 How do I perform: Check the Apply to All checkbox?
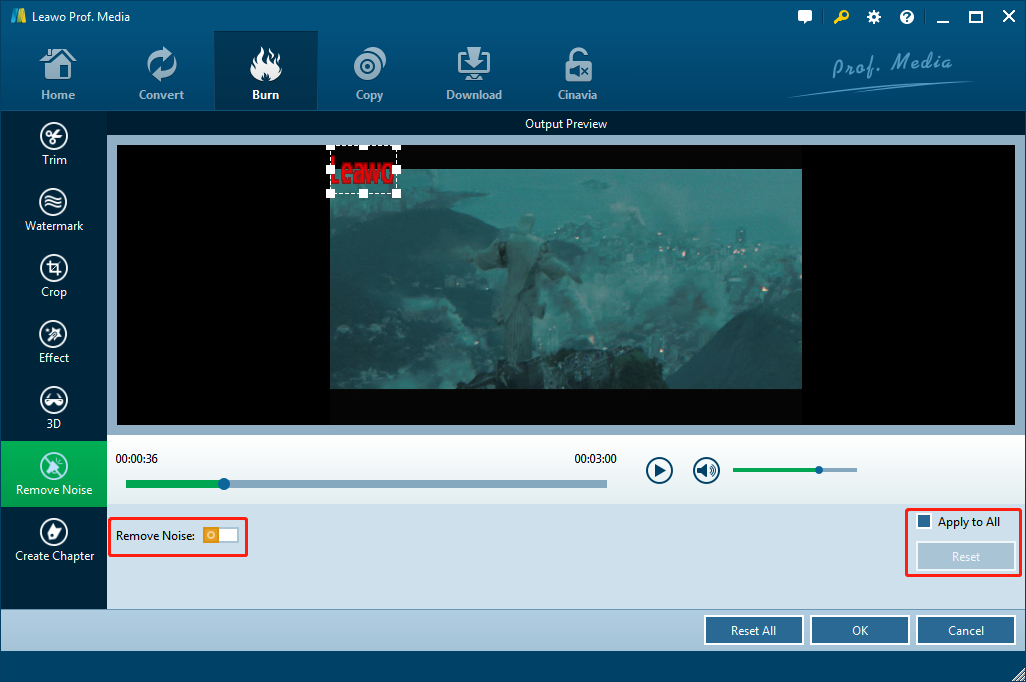[x=924, y=521]
